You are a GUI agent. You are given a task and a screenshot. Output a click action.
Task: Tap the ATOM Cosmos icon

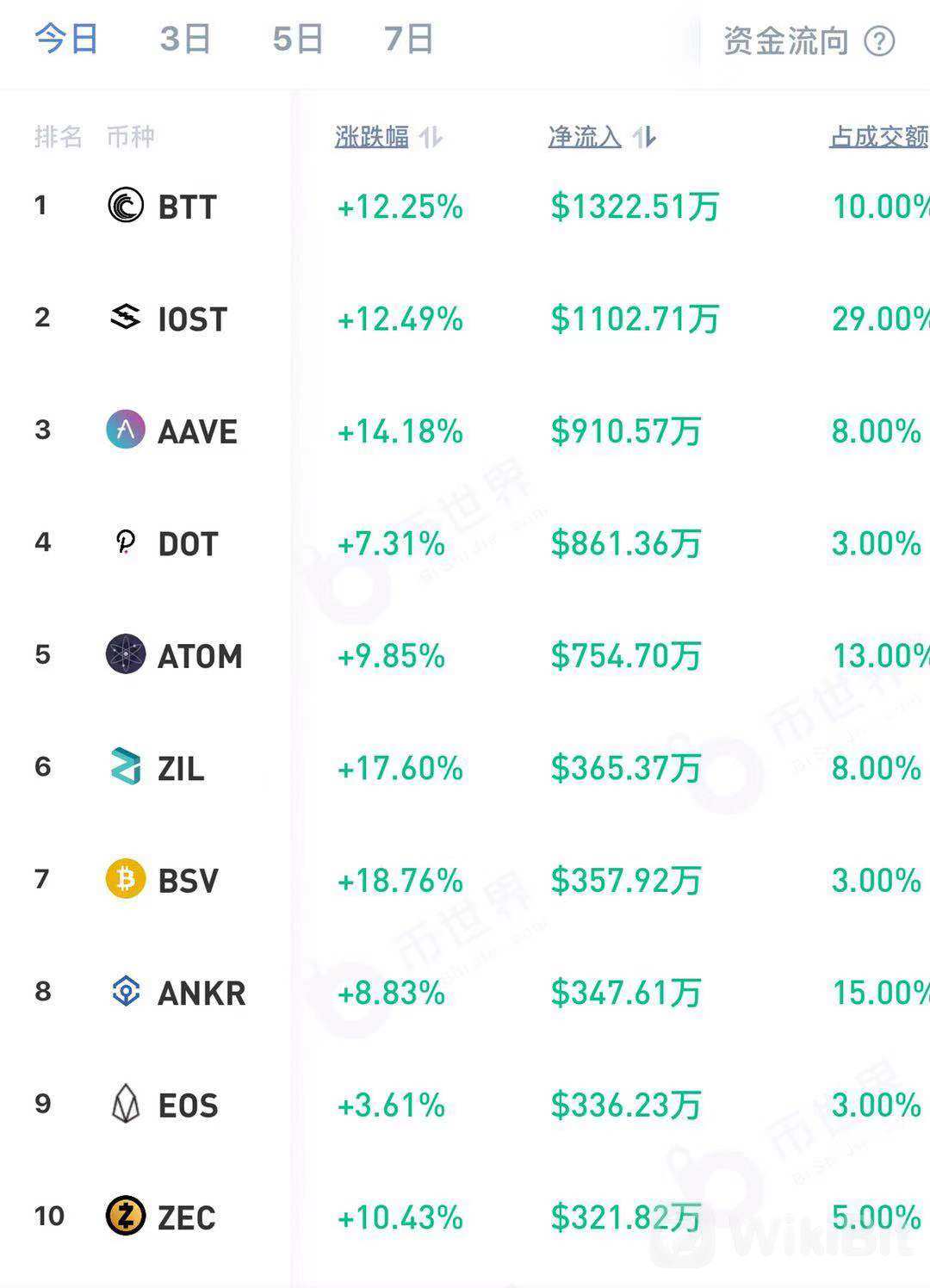pos(126,654)
